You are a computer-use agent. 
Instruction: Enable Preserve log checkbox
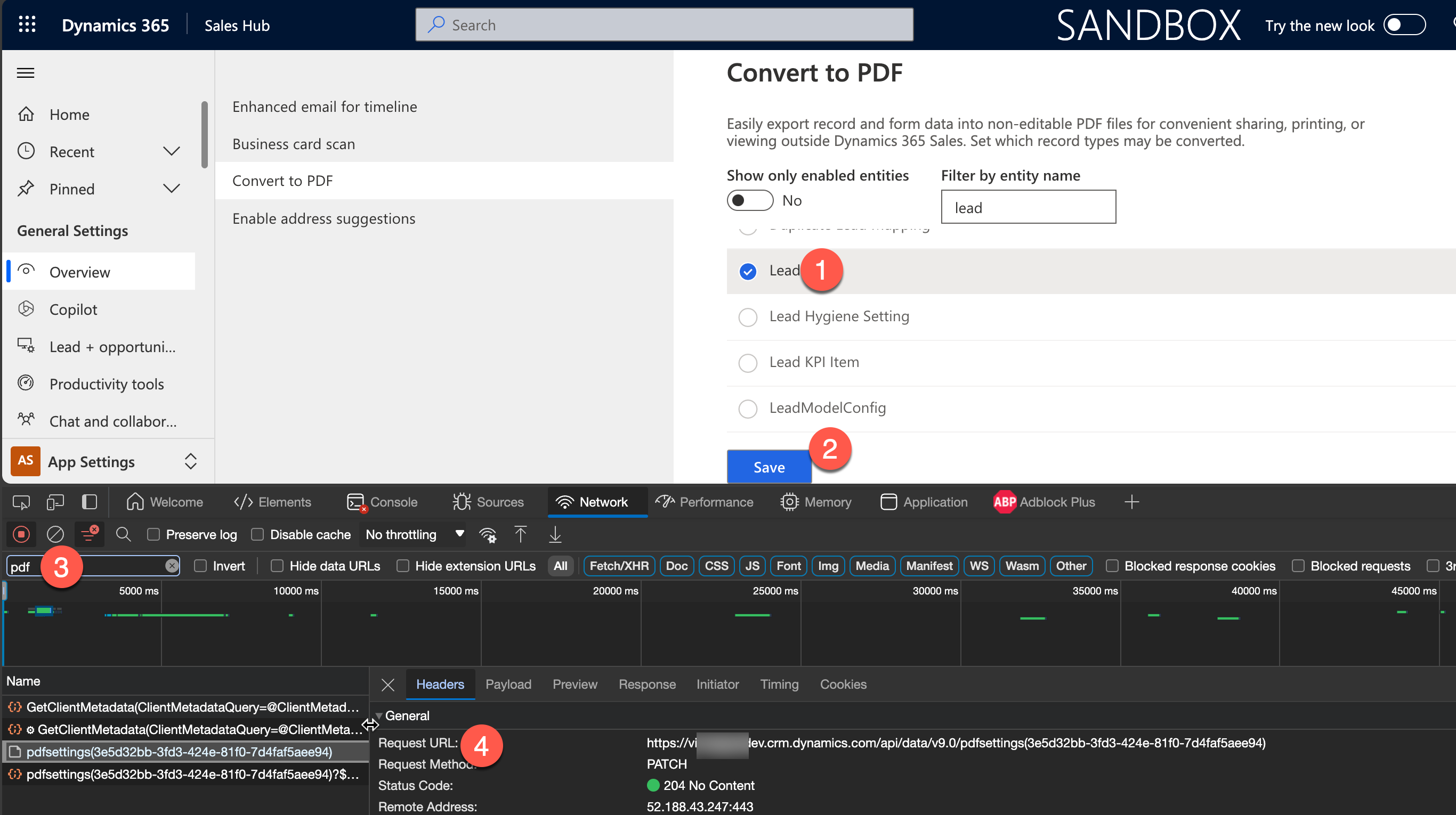tap(153, 534)
